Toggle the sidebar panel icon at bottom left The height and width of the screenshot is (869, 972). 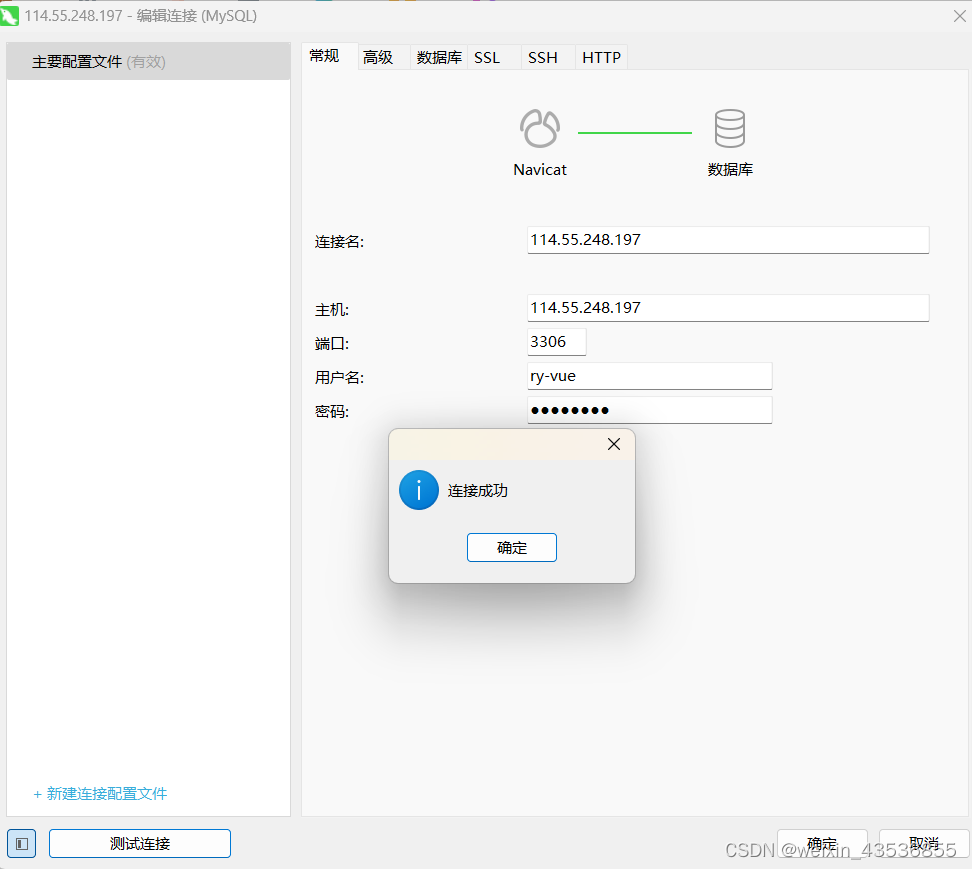tap(22, 844)
